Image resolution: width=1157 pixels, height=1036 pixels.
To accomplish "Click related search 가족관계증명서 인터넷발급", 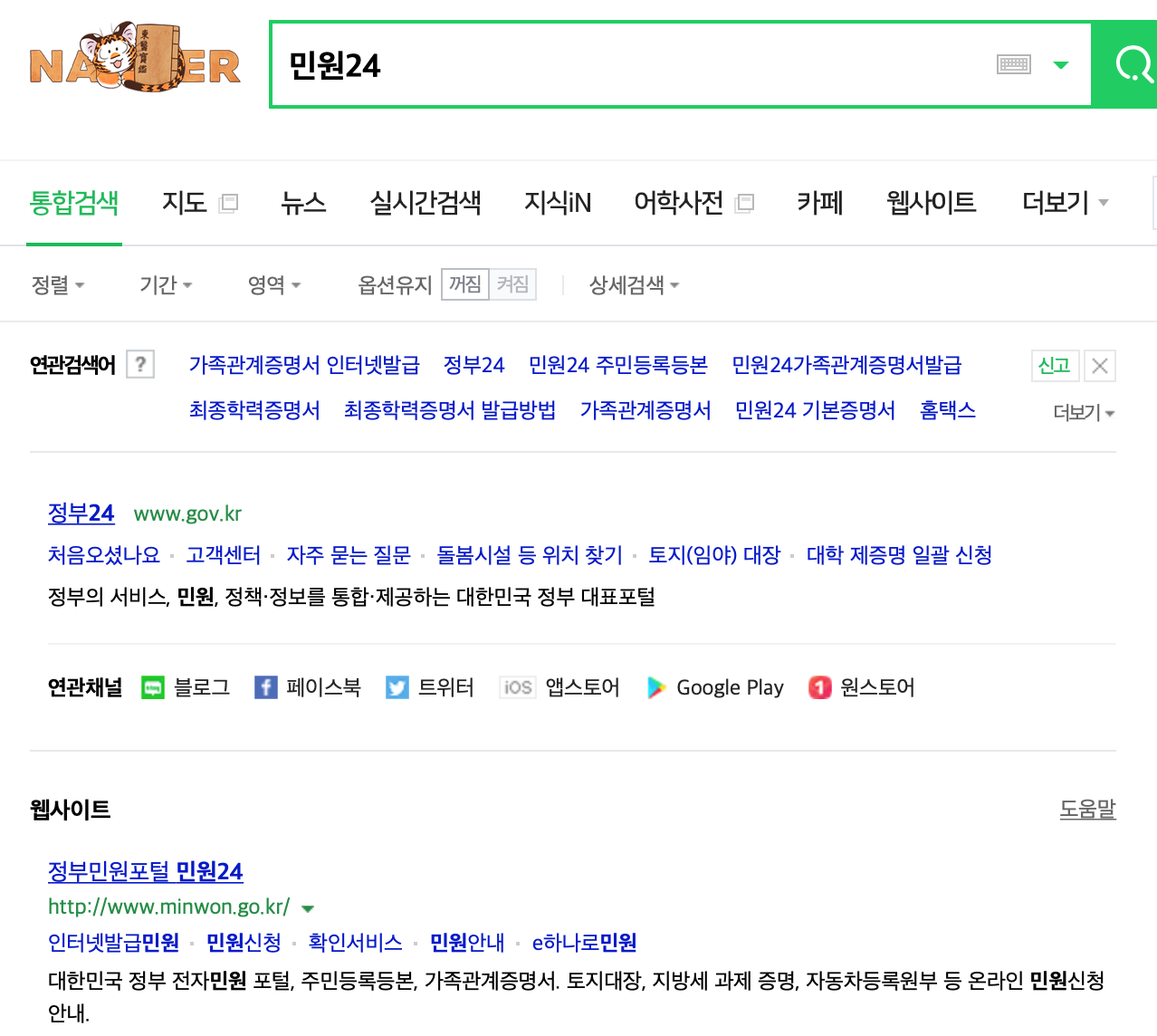I will 304,365.
